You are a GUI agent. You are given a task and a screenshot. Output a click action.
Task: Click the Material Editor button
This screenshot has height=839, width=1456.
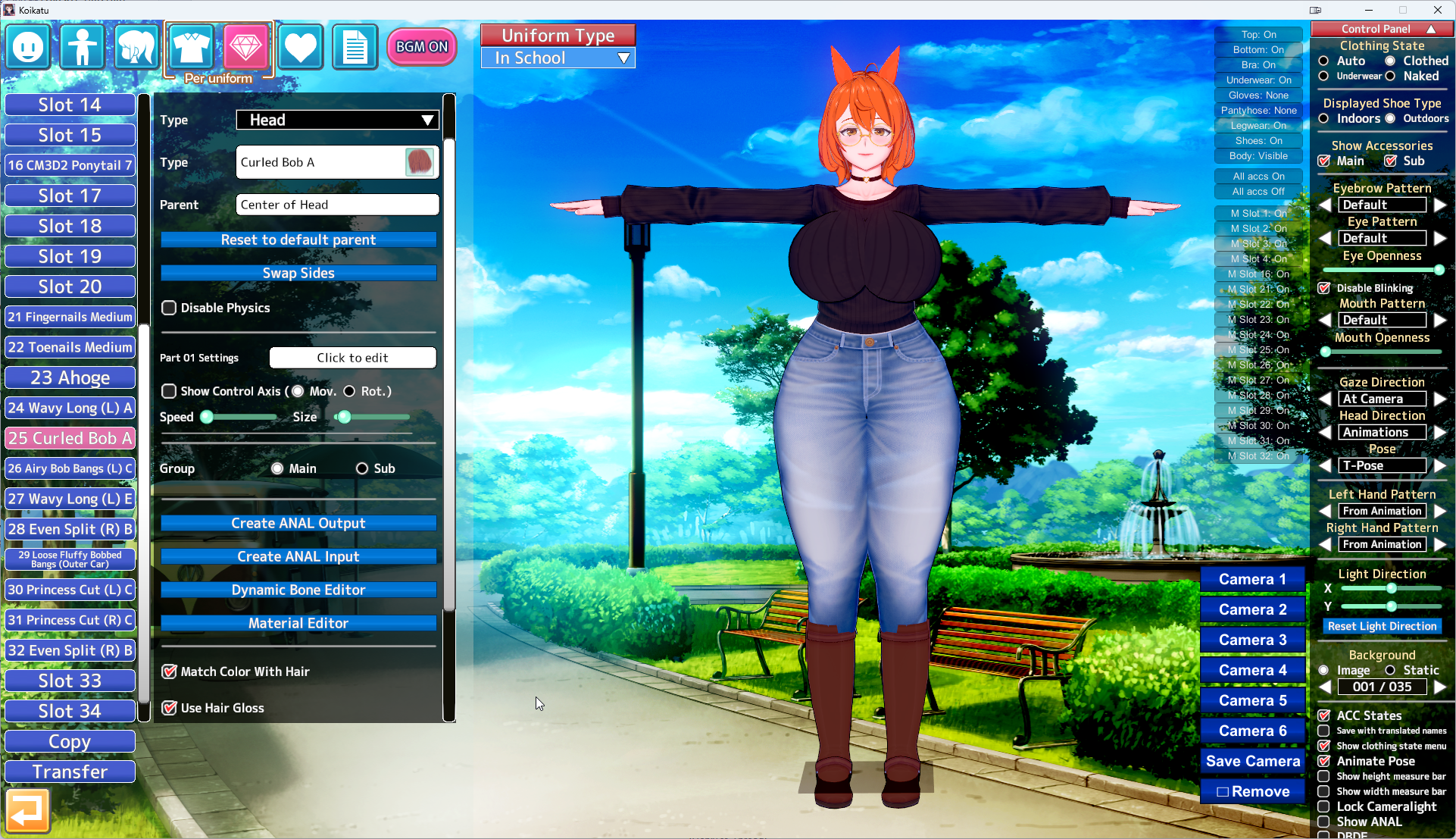(298, 623)
